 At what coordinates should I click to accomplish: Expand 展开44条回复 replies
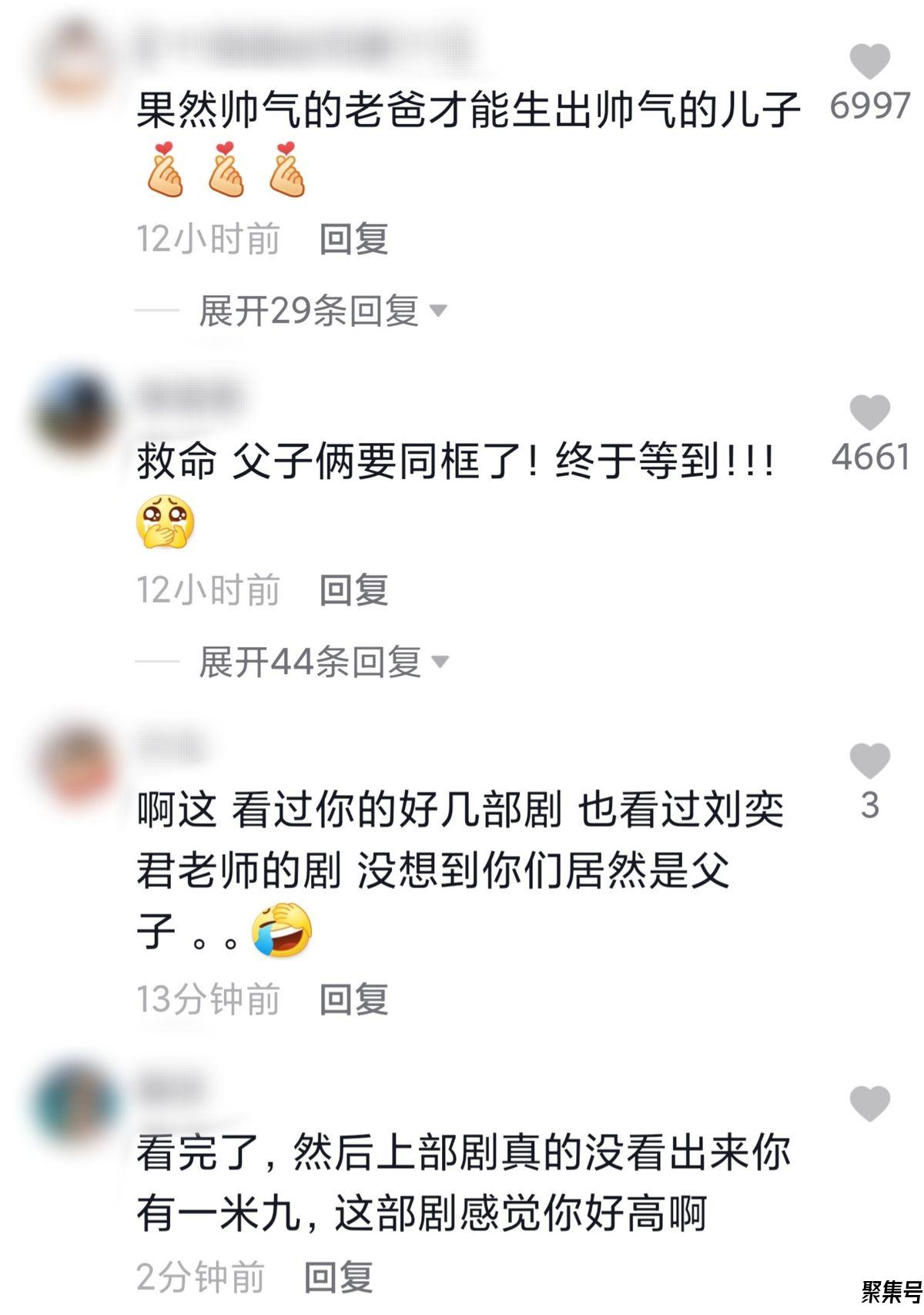click(310, 662)
